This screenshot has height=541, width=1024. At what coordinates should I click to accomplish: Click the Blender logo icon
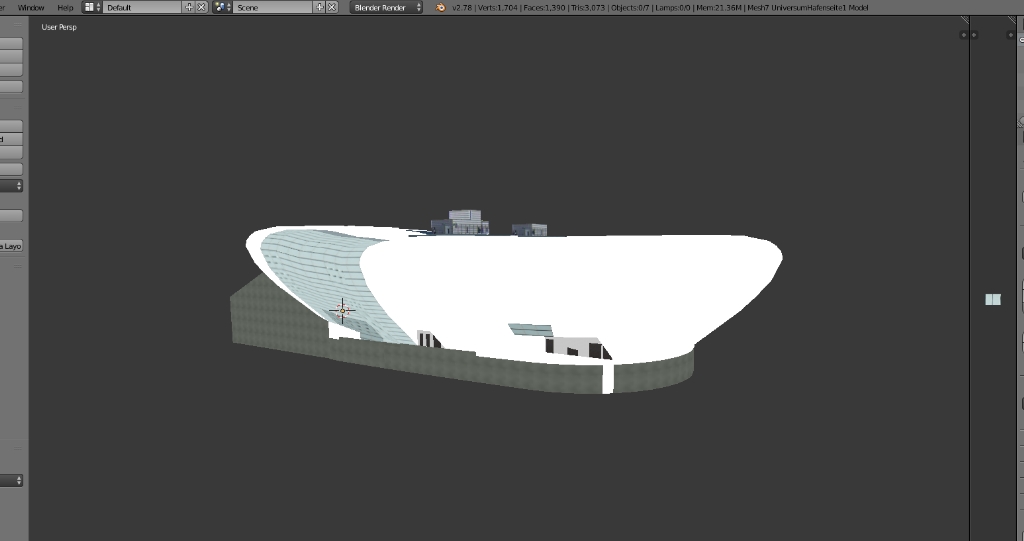click(x=440, y=7)
